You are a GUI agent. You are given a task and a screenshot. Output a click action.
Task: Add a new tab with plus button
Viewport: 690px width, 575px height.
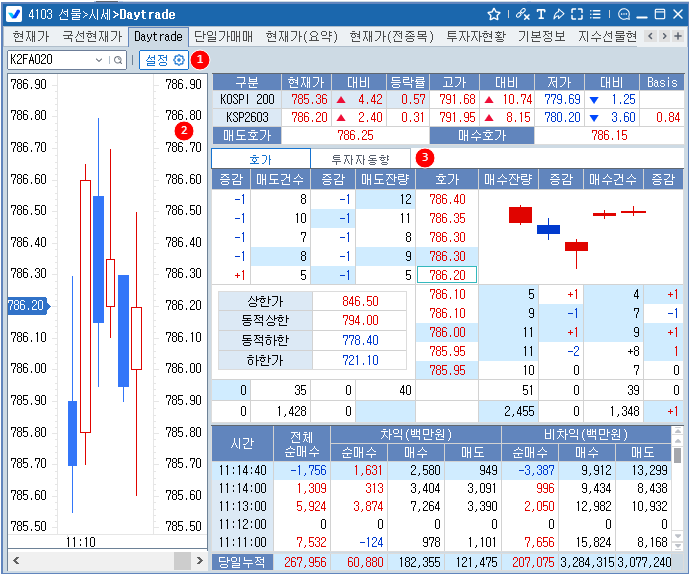(x=678, y=36)
